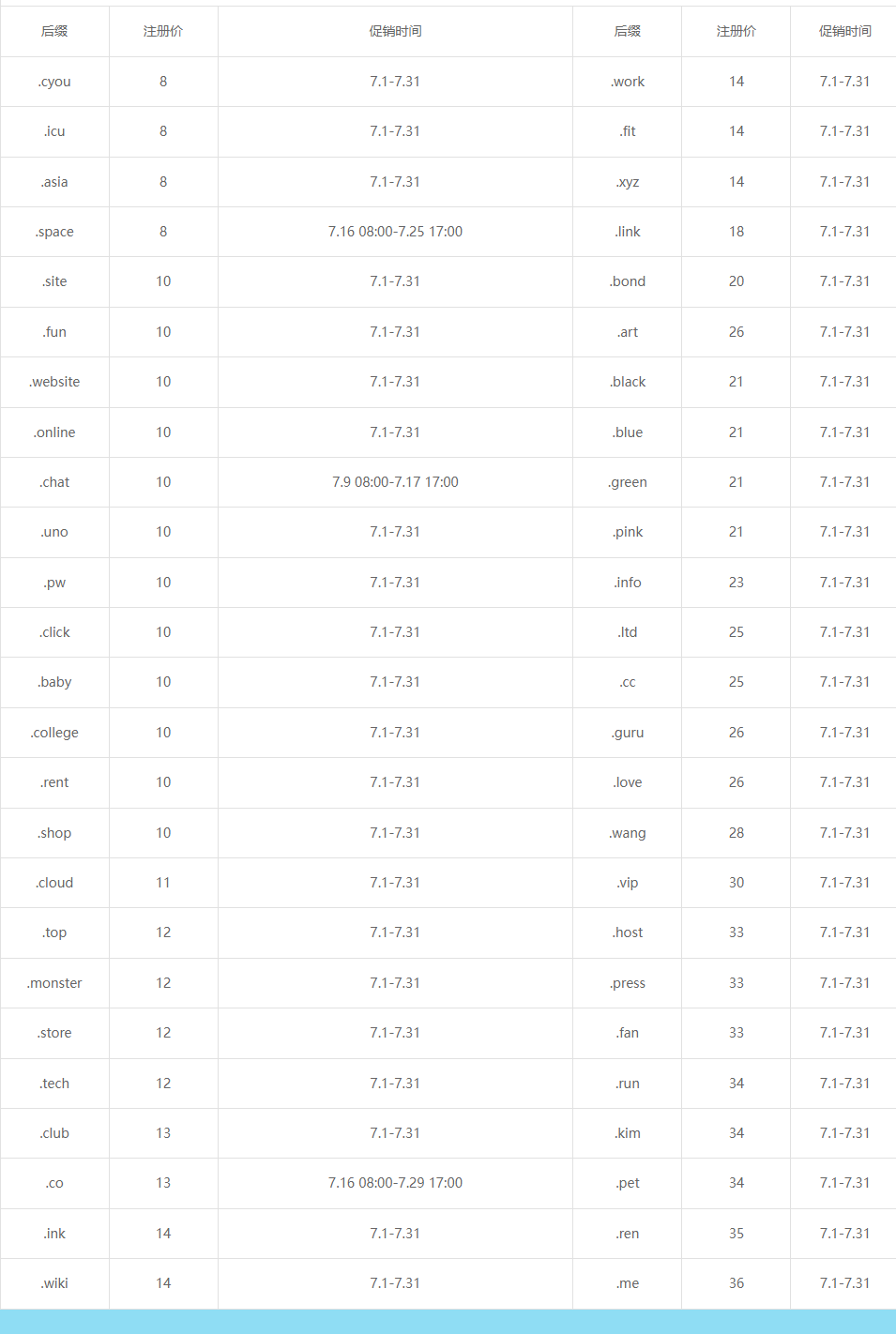Viewport: 896px width, 1334px height.
Task: Click the .space promotion time 7.16 08:00-7.25 17:00
Action: tap(395, 232)
